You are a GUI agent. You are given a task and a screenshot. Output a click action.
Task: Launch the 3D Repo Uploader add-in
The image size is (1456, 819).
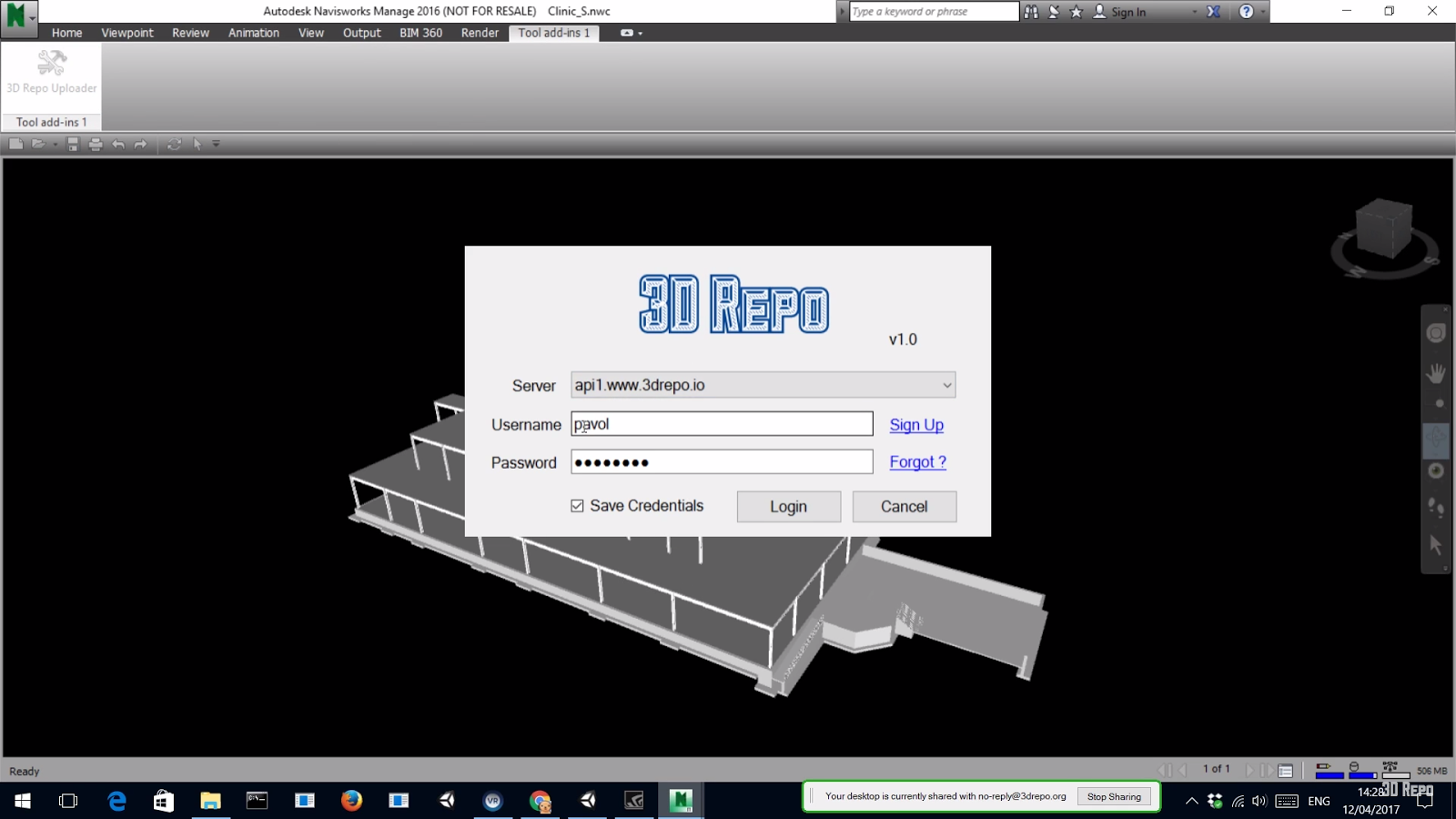(52, 73)
